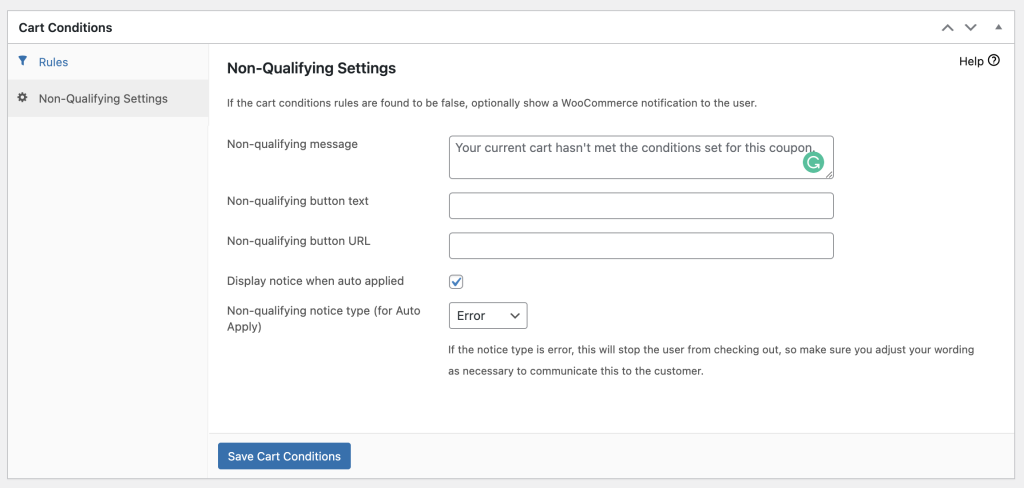The image size is (1024, 488).
Task: Click the Cart Conditions panel title
Action: tap(65, 27)
